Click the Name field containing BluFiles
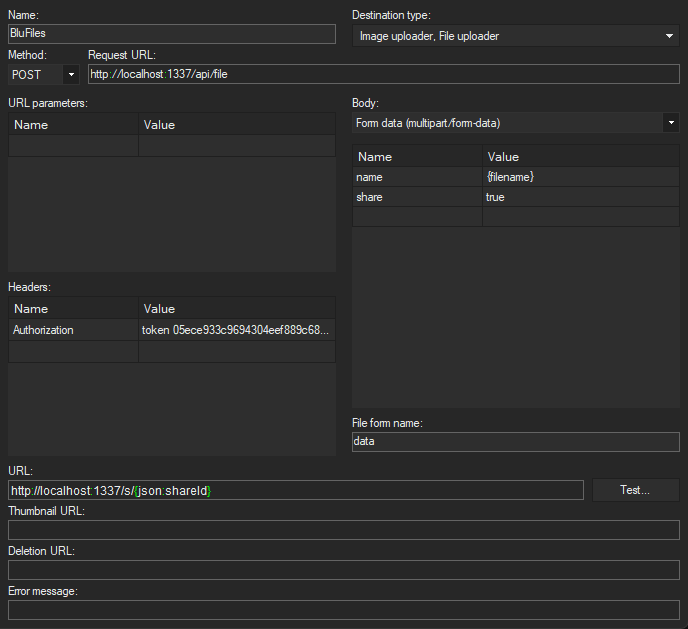Image resolution: width=688 pixels, height=629 pixels. pos(172,34)
